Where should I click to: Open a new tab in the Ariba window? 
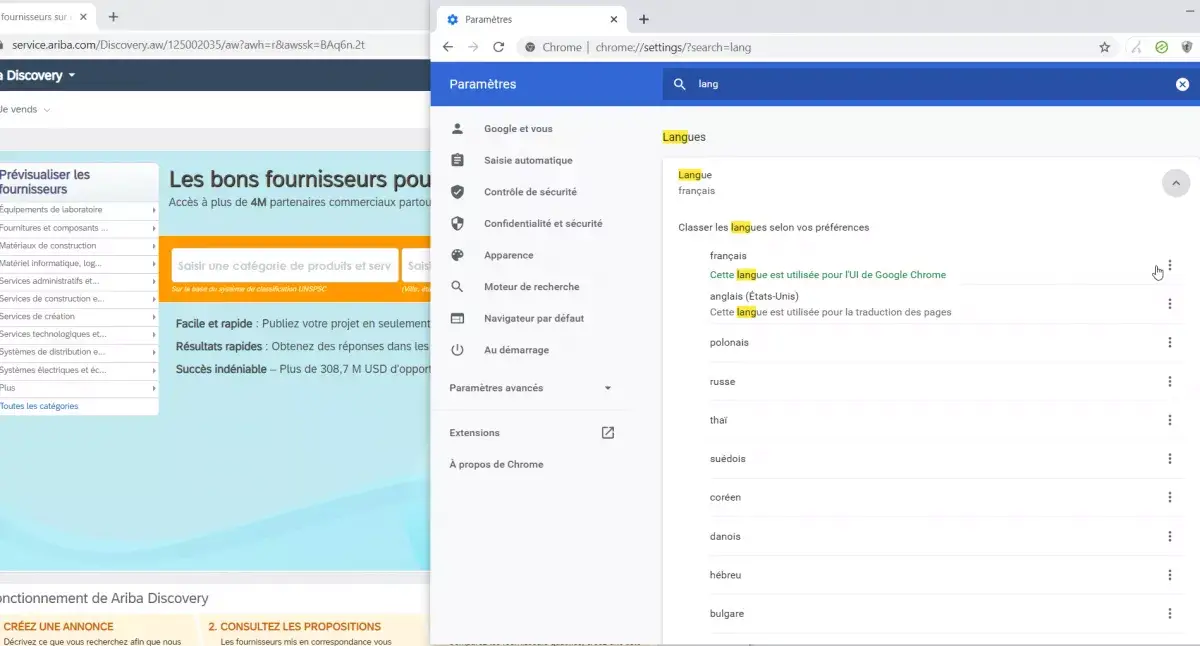pyautogui.click(x=113, y=17)
